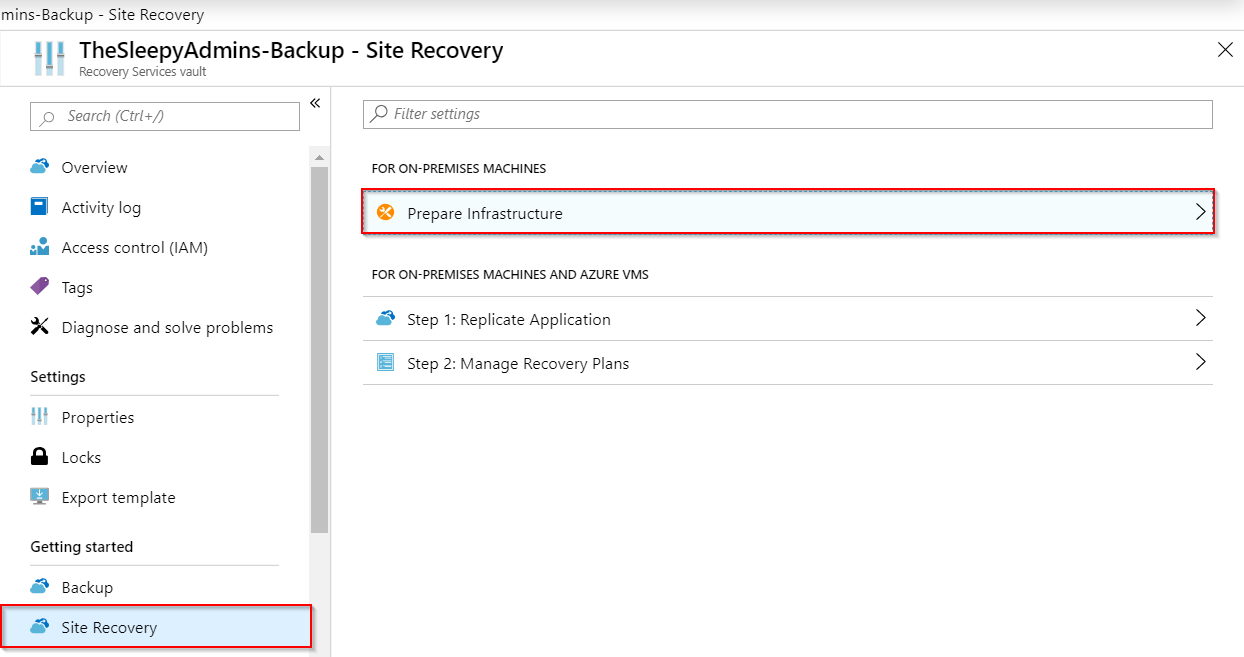Screen dimensions: 1244x657
Task: Expand Step 1 Replicate Application chevron
Action: [1201, 319]
